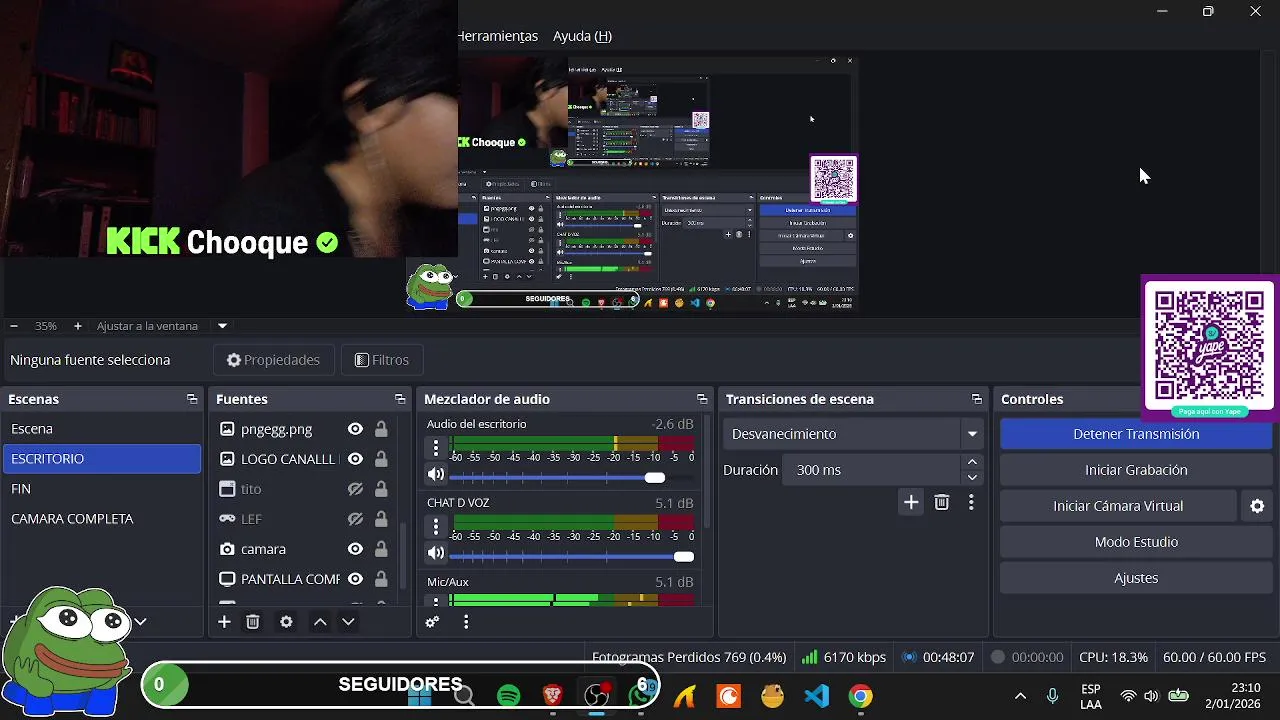
Task: Decrease transition duration with down arrow
Action: (972, 477)
